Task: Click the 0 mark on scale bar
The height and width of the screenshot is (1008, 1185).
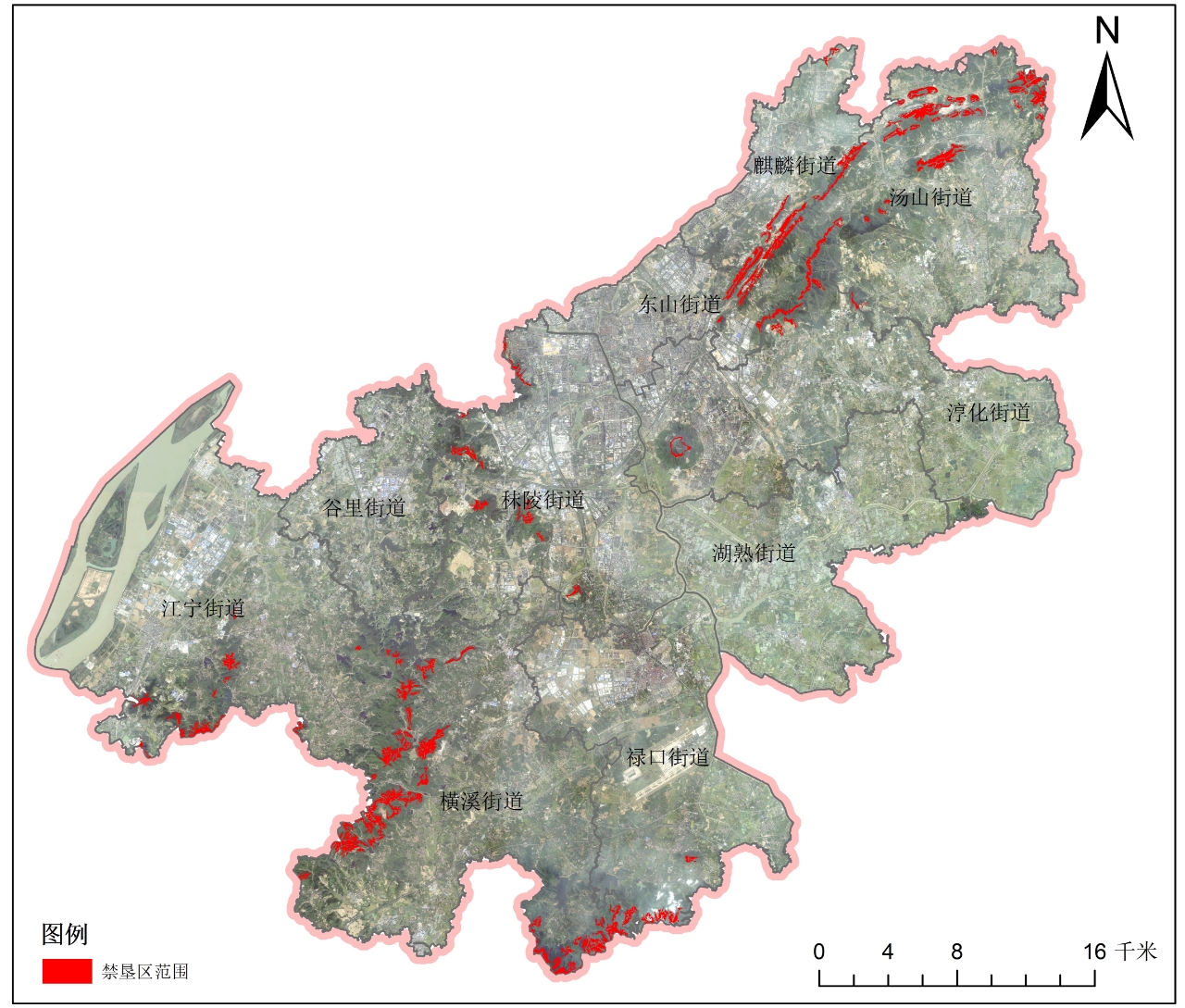Action: coord(819,952)
